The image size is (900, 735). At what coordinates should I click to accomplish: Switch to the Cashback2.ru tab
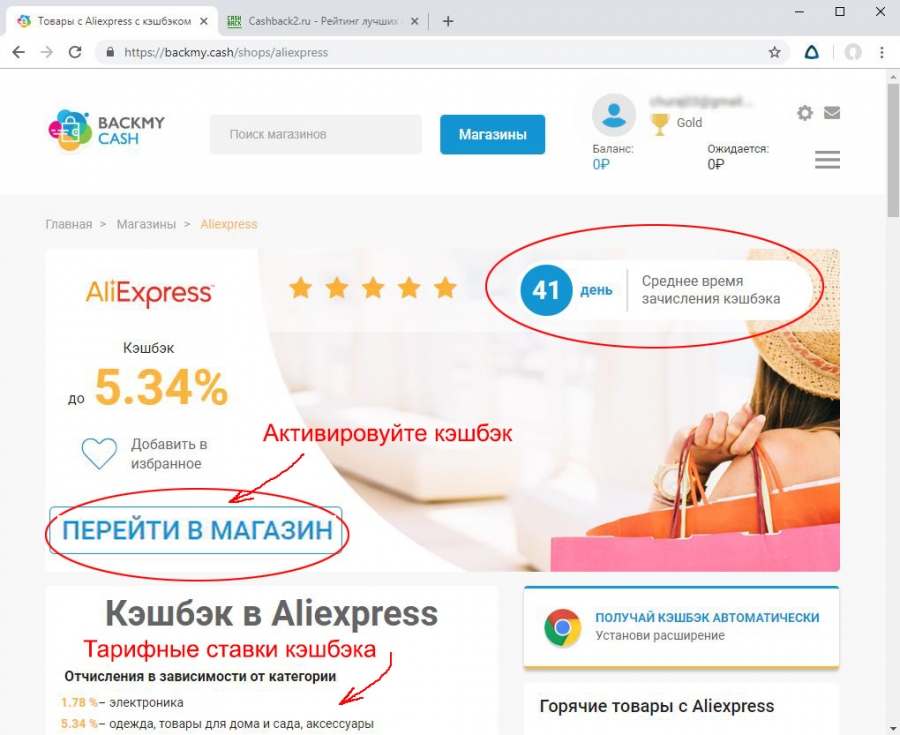(x=323, y=21)
